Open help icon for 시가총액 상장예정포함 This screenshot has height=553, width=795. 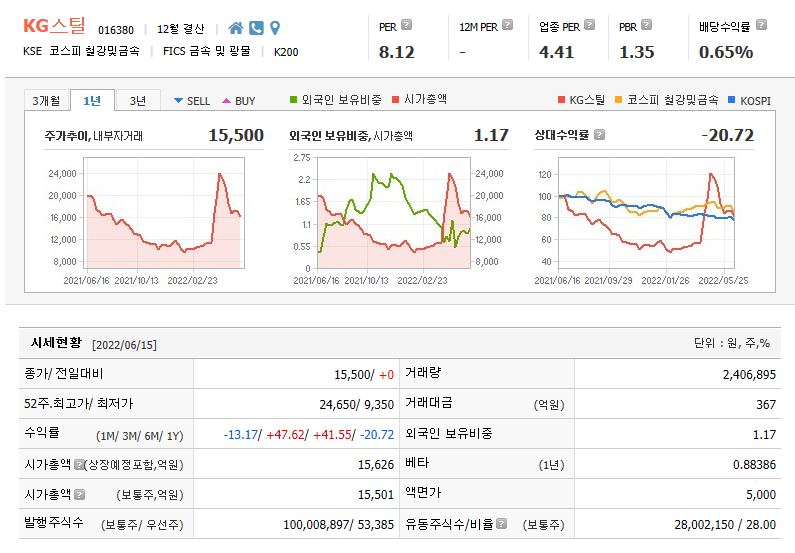point(79,464)
